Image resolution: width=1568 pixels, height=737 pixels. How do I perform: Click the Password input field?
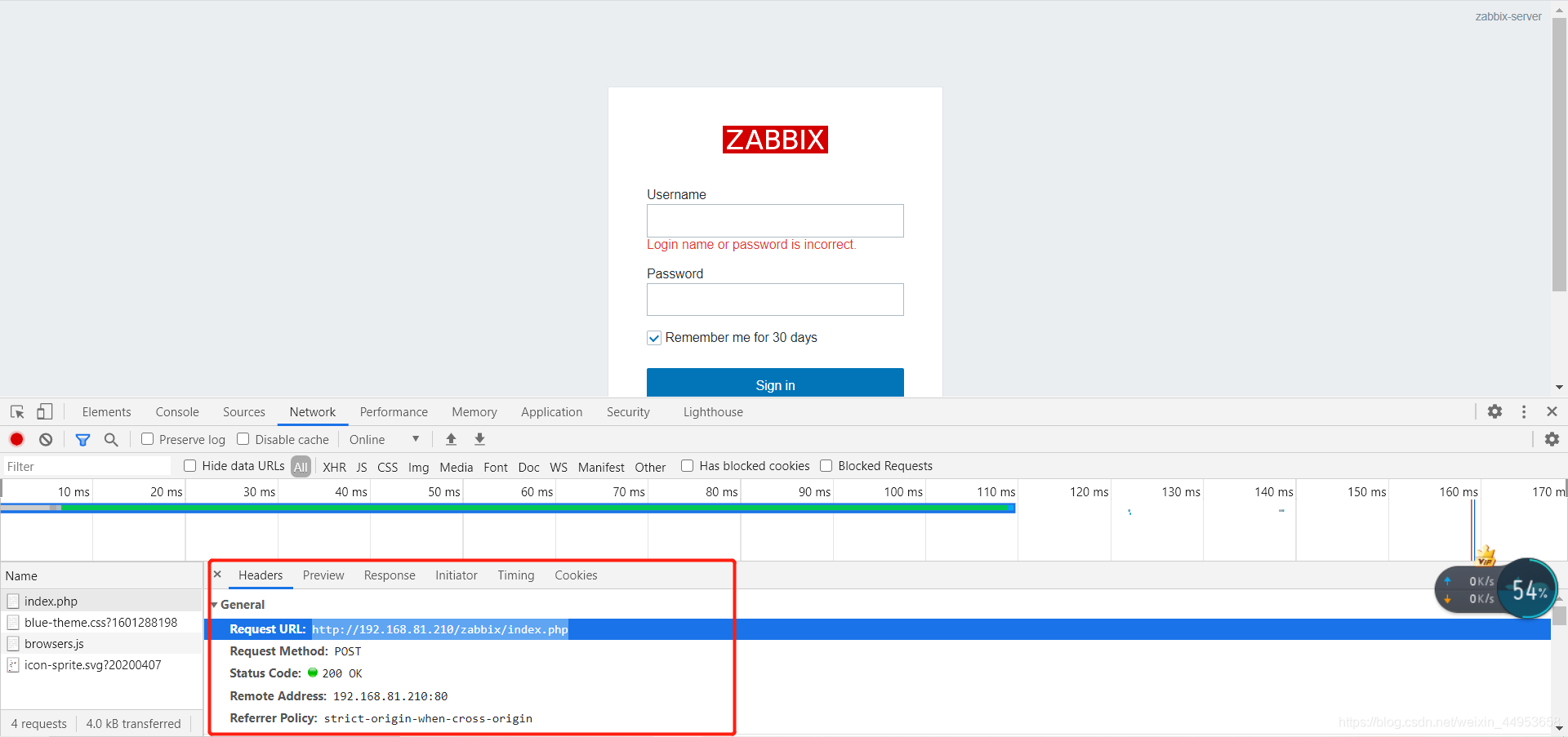[775, 300]
